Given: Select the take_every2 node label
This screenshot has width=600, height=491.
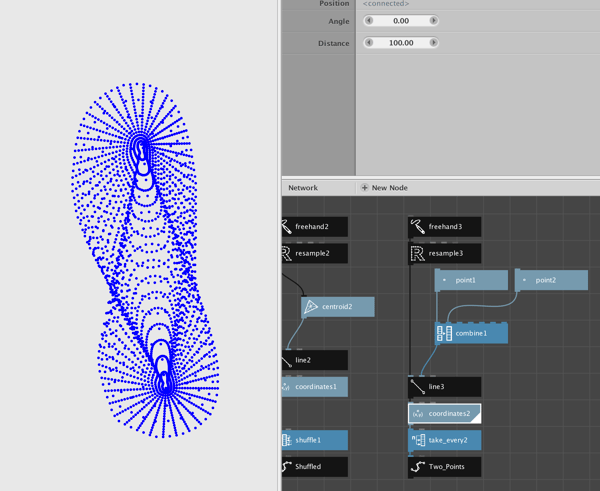Looking at the screenshot, I should (x=448, y=440).
